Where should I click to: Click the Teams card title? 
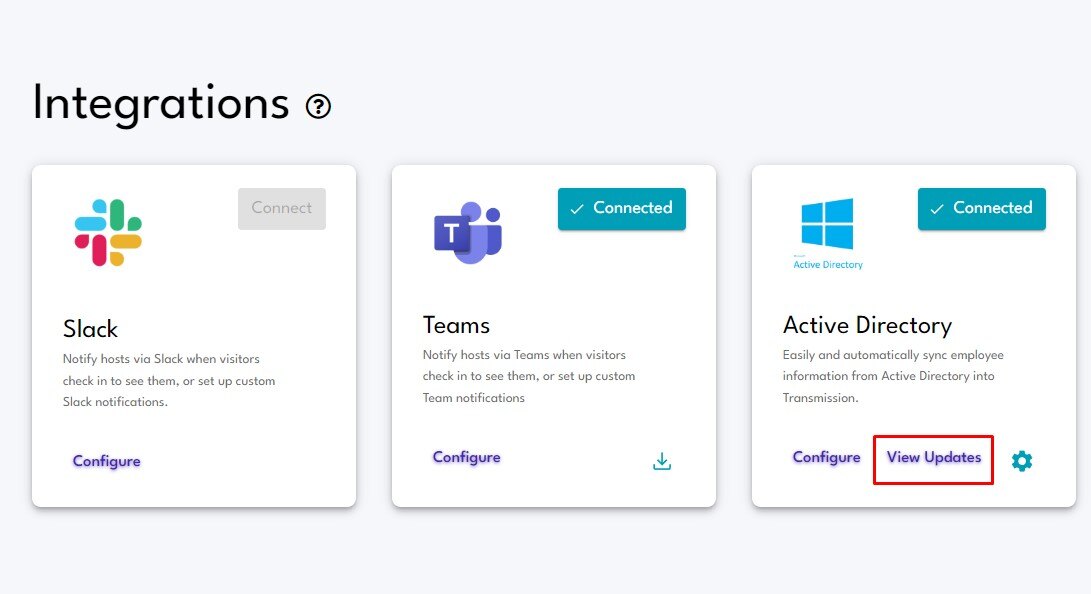[456, 325]
